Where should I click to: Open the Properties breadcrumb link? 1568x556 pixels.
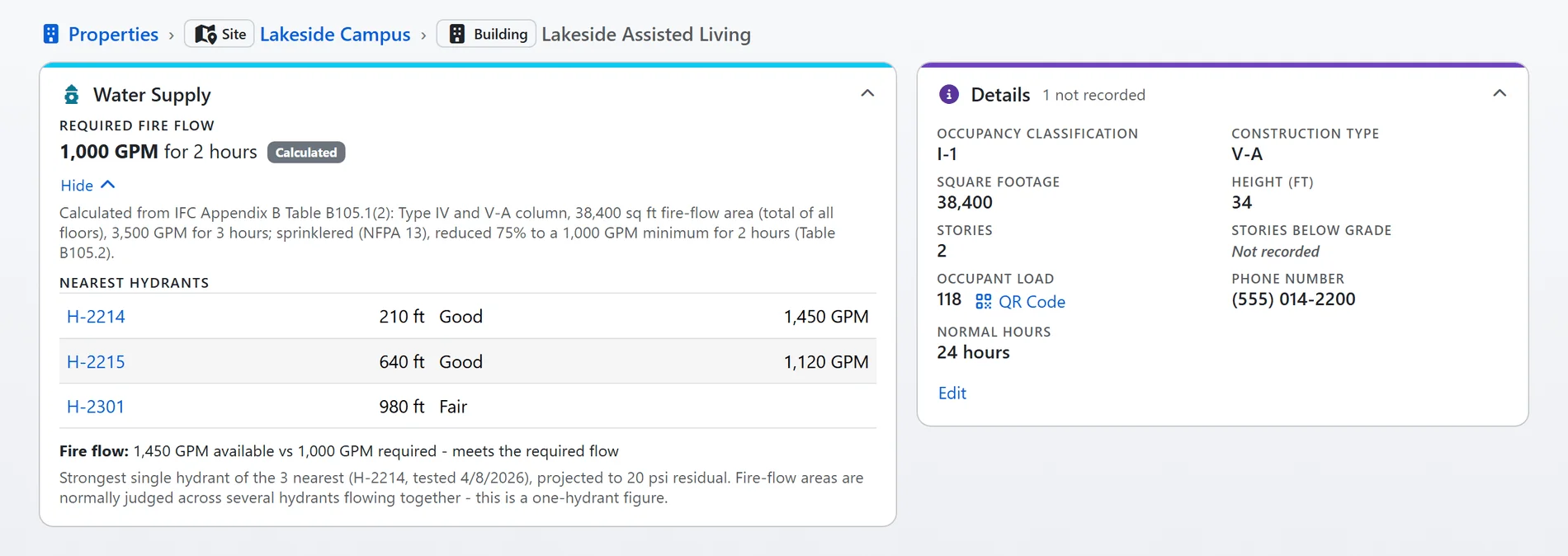(x=113, y=34)
